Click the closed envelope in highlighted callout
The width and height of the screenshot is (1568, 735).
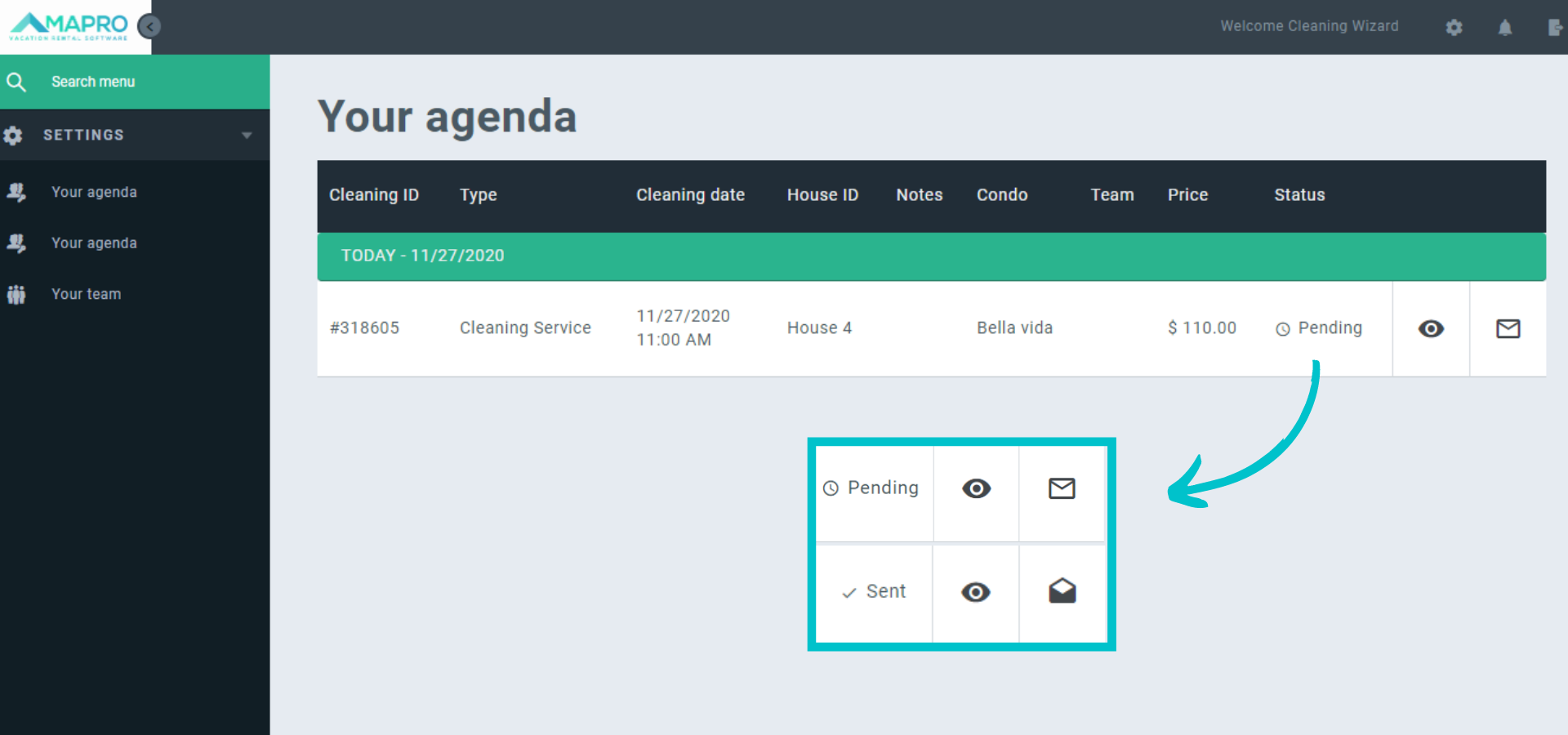(x=1062, y=488)
